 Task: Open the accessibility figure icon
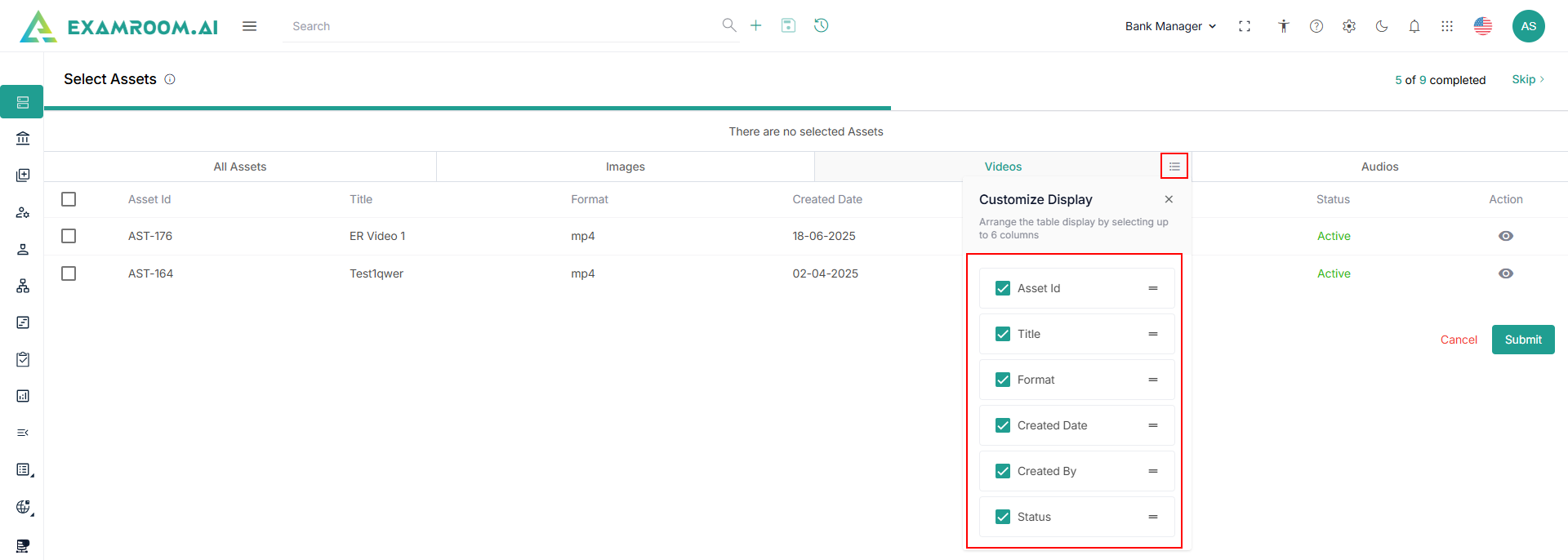[1284, 26]
